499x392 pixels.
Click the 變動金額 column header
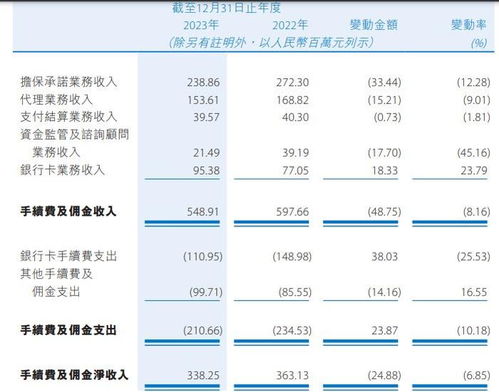coord(374,25)
